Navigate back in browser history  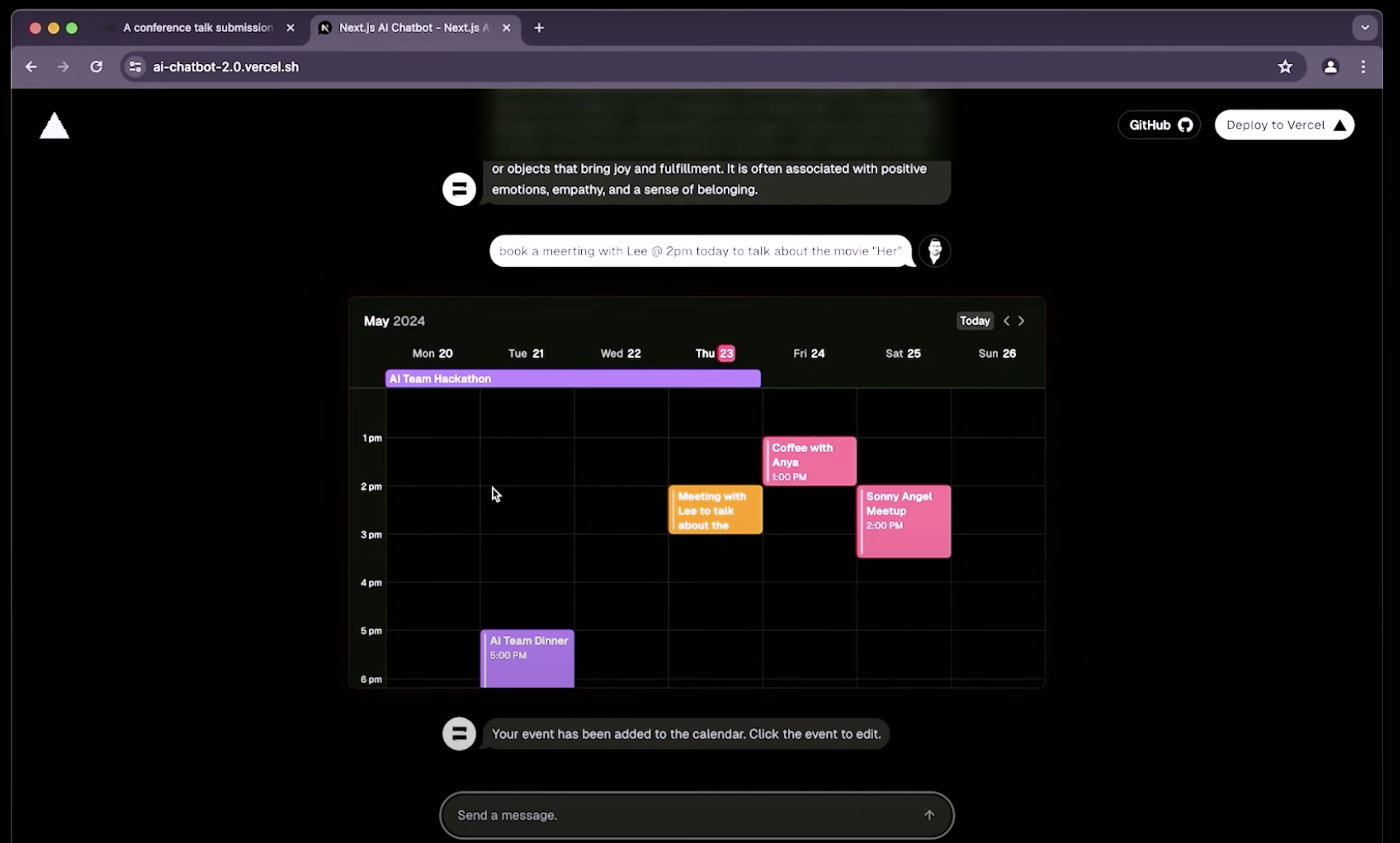pos(31,67)
